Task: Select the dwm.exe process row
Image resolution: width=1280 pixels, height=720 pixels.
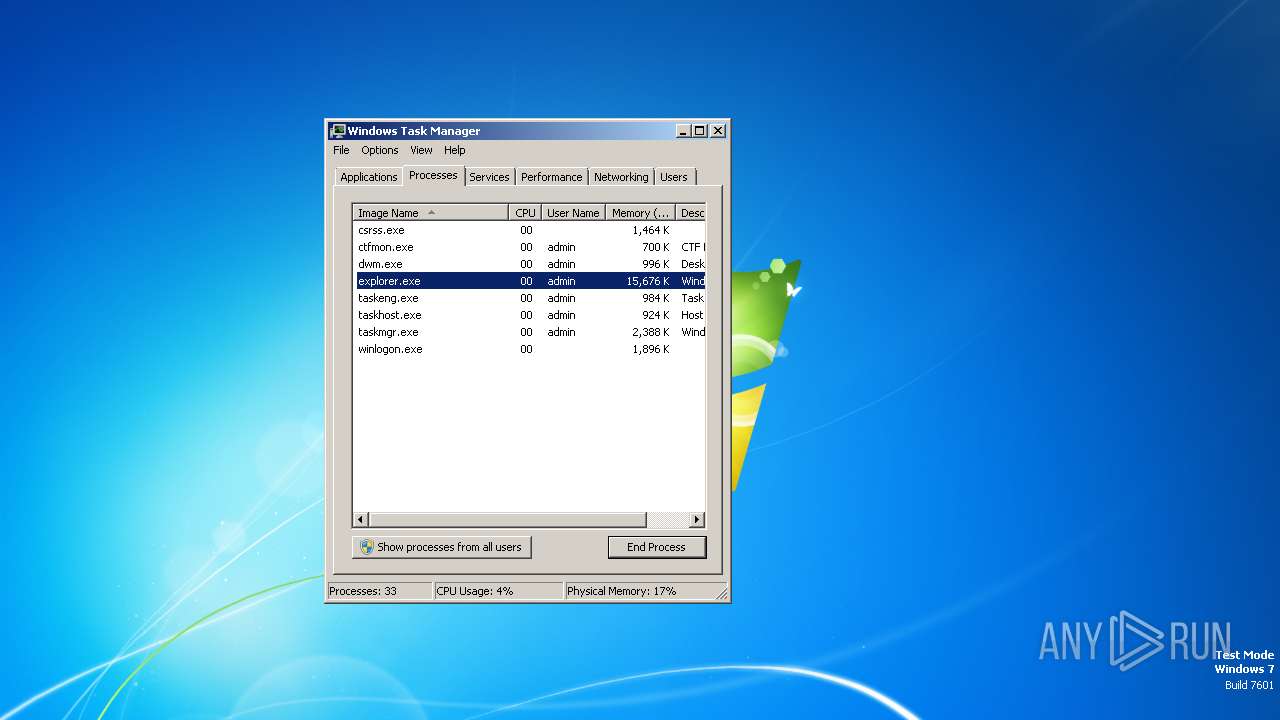Action: tap(530, 264)
